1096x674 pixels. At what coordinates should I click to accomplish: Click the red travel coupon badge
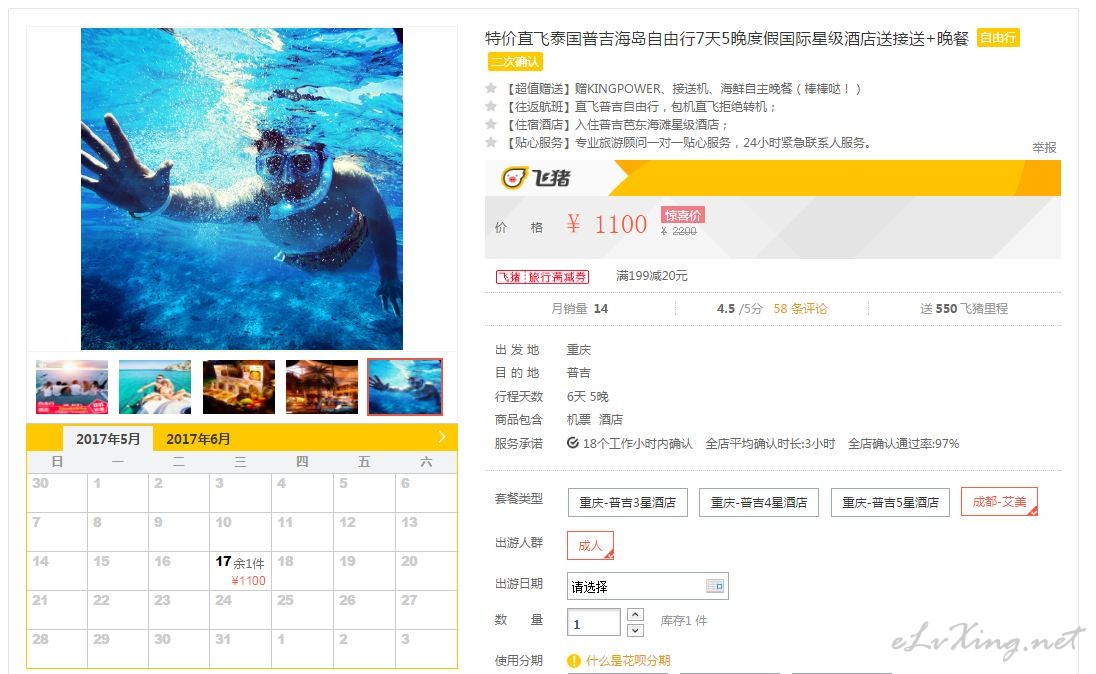click(x=542, y=277)
